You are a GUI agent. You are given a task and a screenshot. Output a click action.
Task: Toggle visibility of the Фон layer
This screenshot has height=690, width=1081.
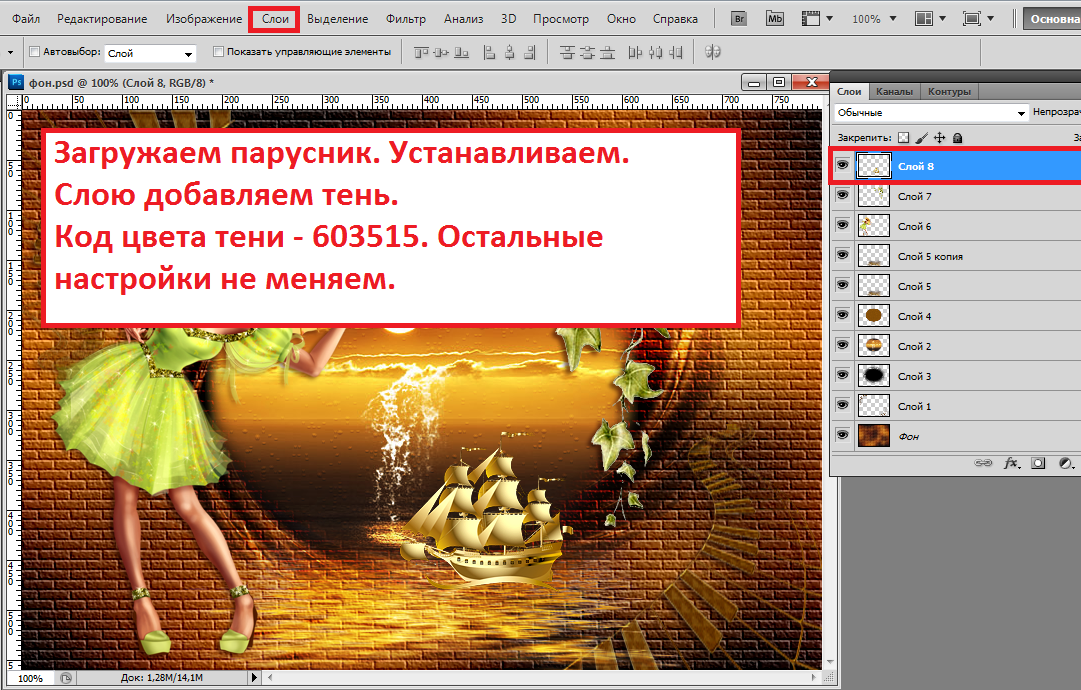click(842, 436)
